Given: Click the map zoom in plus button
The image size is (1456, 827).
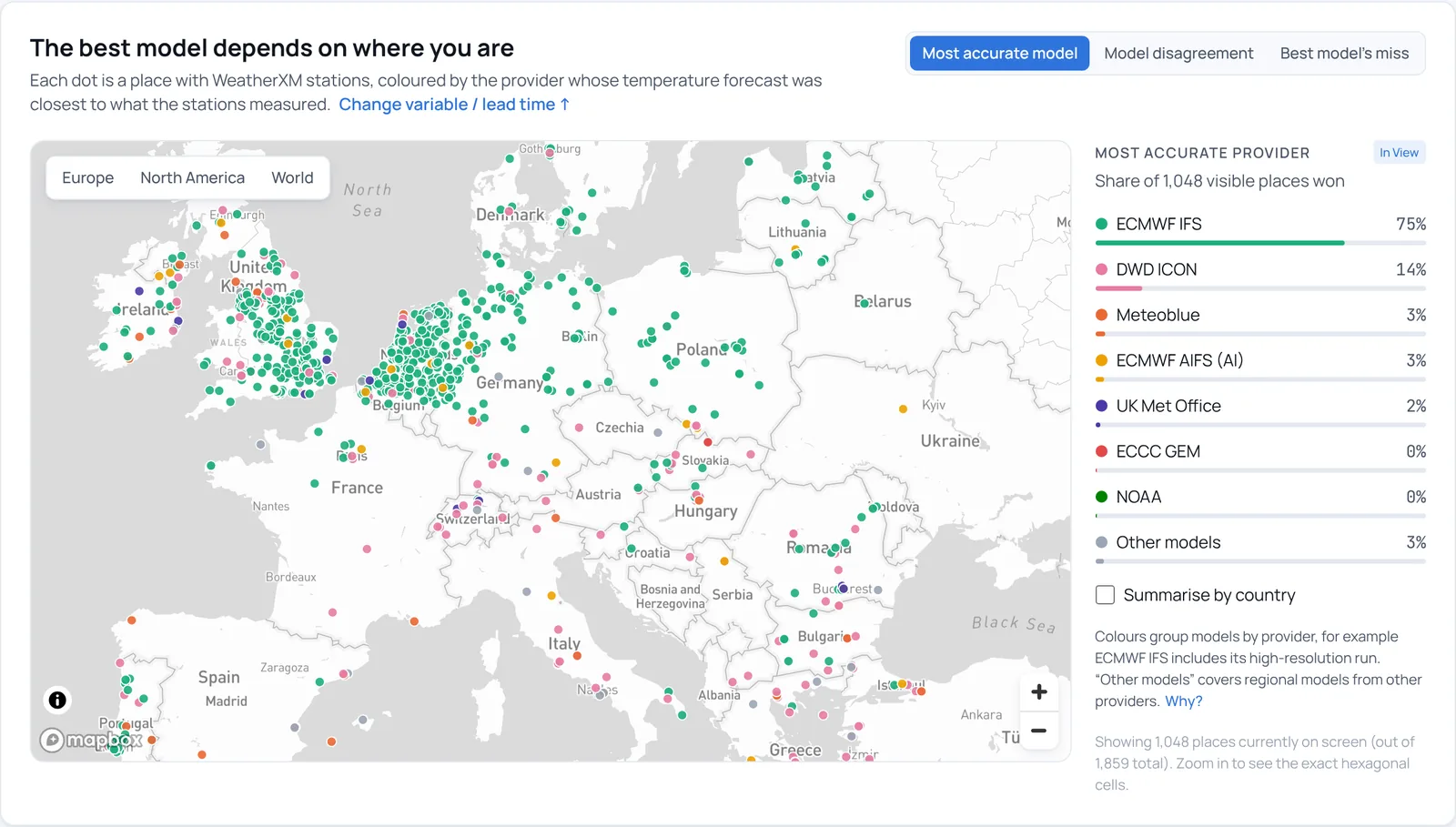Looking at the screenshot, I should click(1038, 692).
